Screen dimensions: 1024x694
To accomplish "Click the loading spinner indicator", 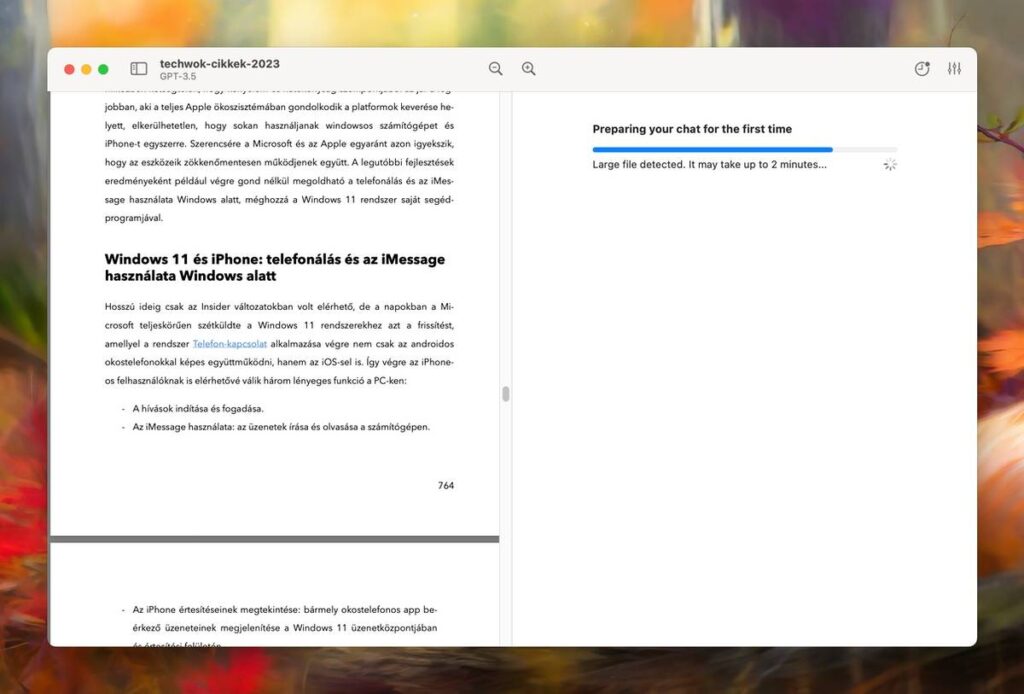I will [x=889, y=165].
